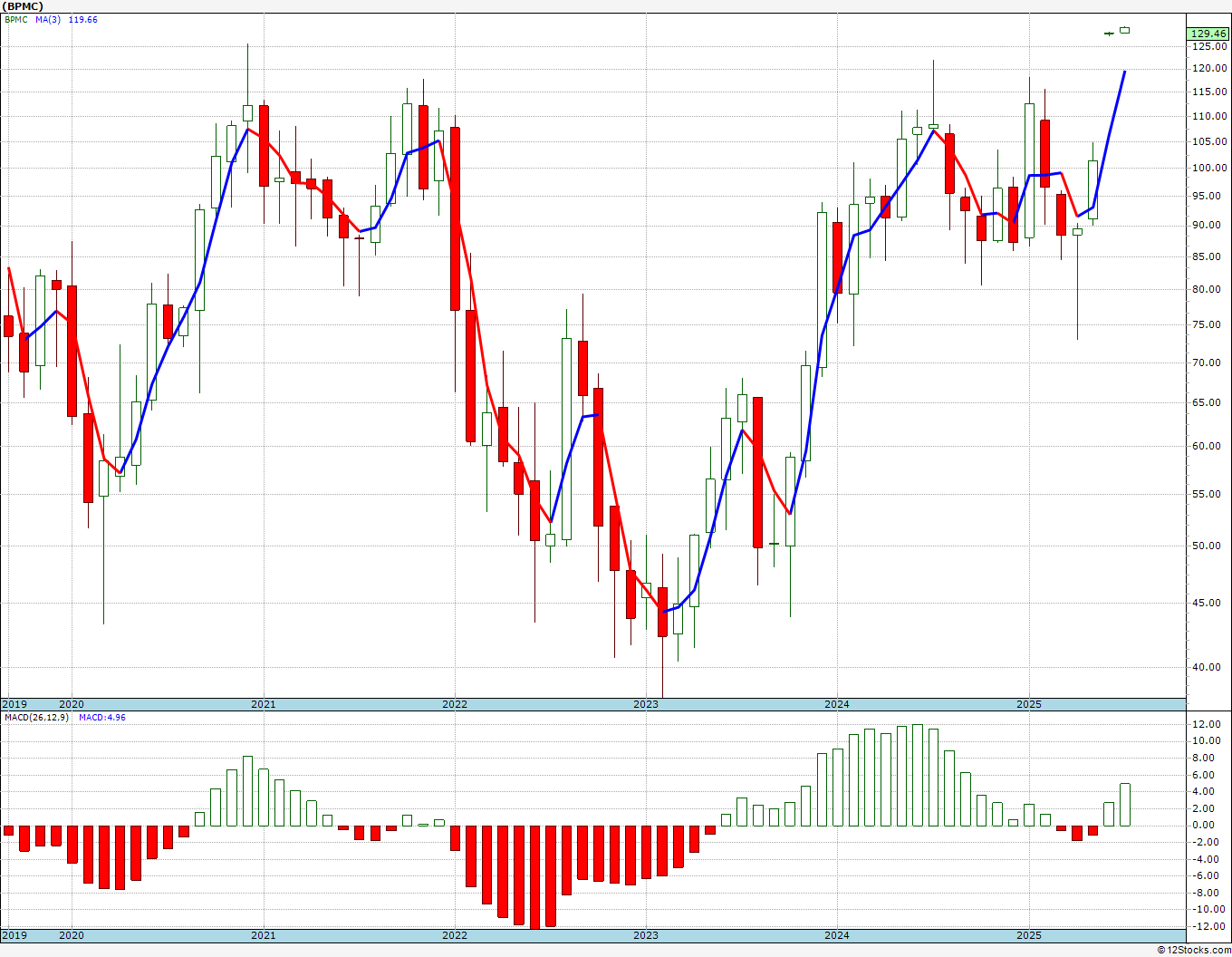Click the 100.00 price axis label
The image size is (1232, 957).
[1209, 169]
